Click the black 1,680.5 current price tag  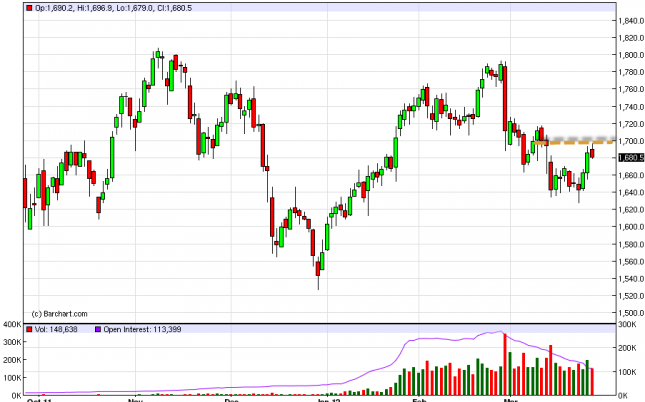631,158
